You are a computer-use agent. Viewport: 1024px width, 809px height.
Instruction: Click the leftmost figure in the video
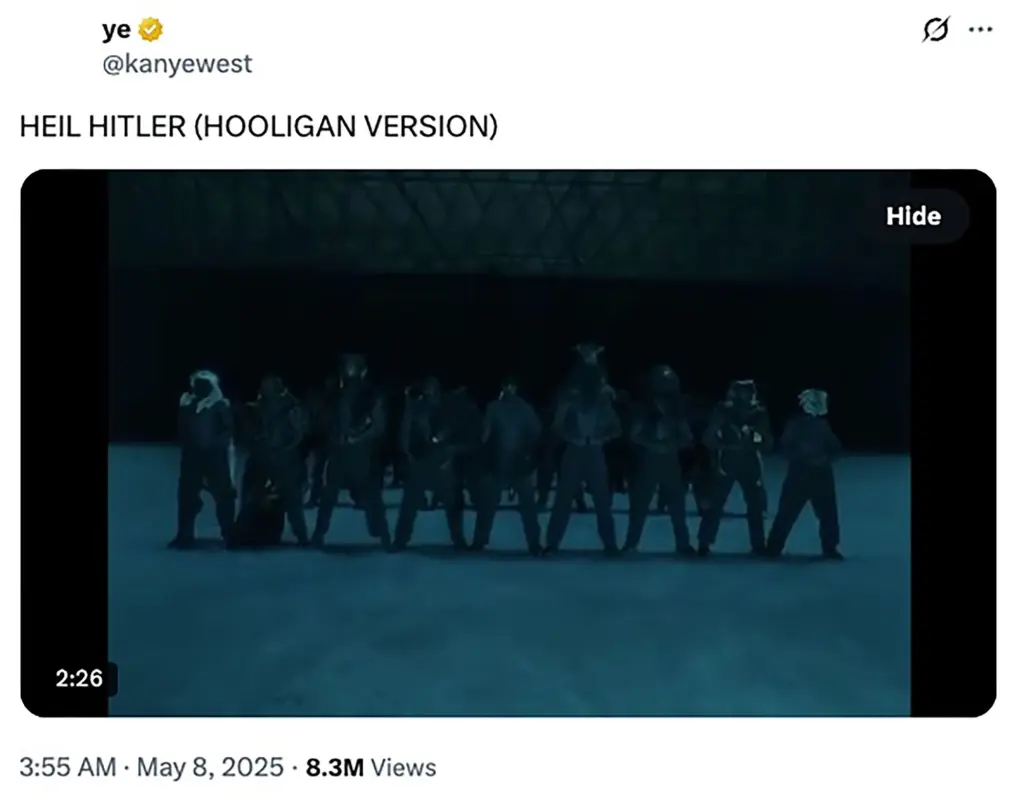click(205, 455)
